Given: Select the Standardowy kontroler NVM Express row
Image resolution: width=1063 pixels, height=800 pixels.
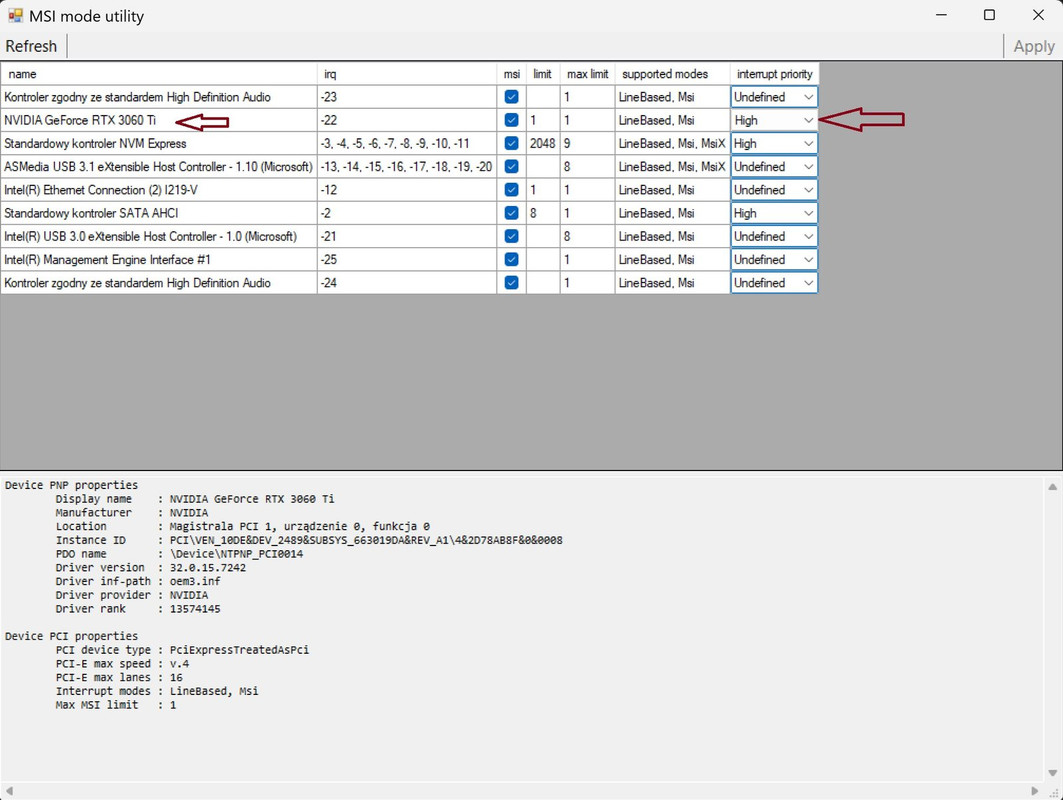Looking at the screenshot, I should click(159, 143).
